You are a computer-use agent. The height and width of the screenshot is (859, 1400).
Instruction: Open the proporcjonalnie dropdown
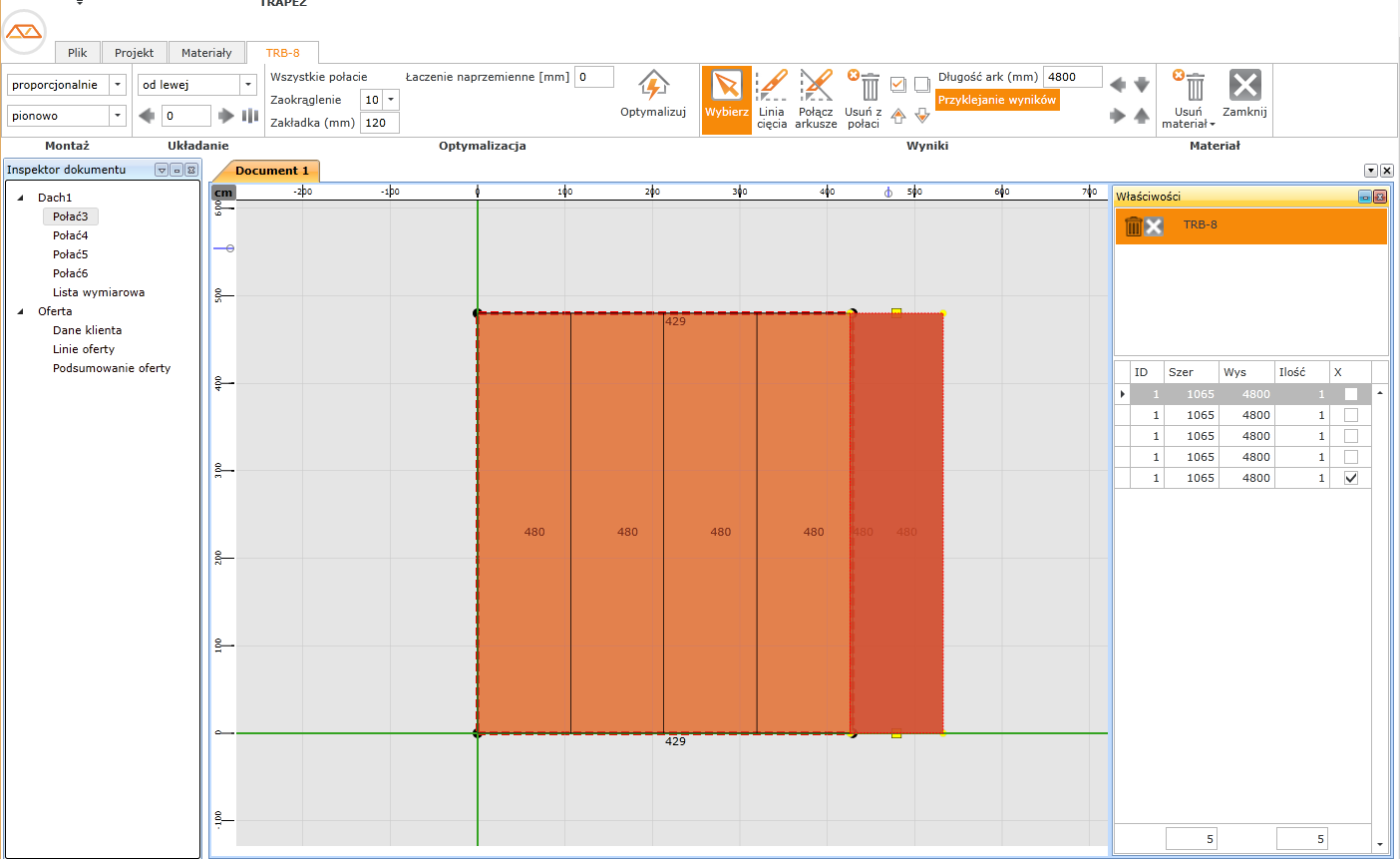[x=118, y=85]
